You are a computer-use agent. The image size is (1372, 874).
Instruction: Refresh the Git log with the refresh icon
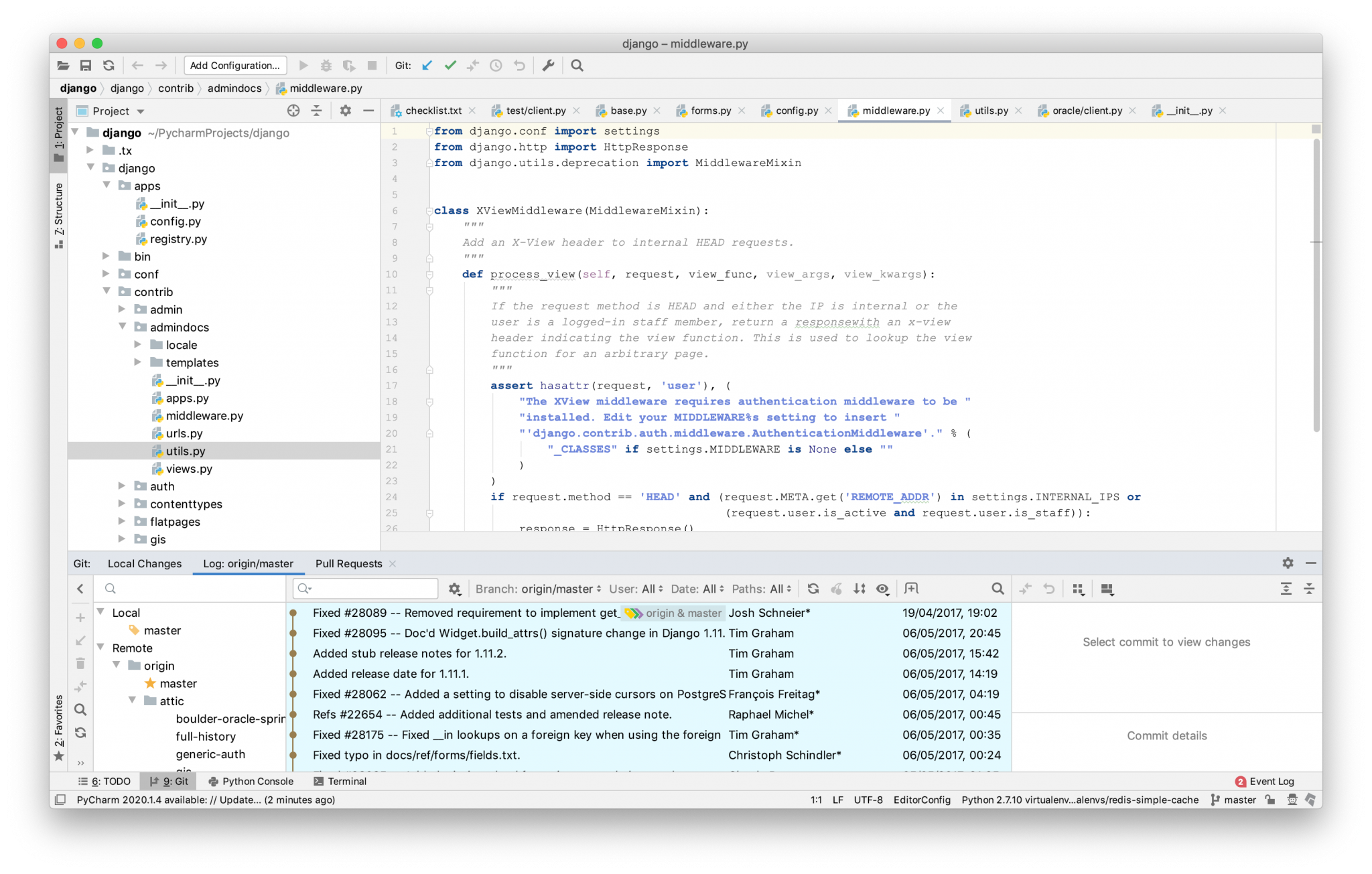[x=813, y=589]
